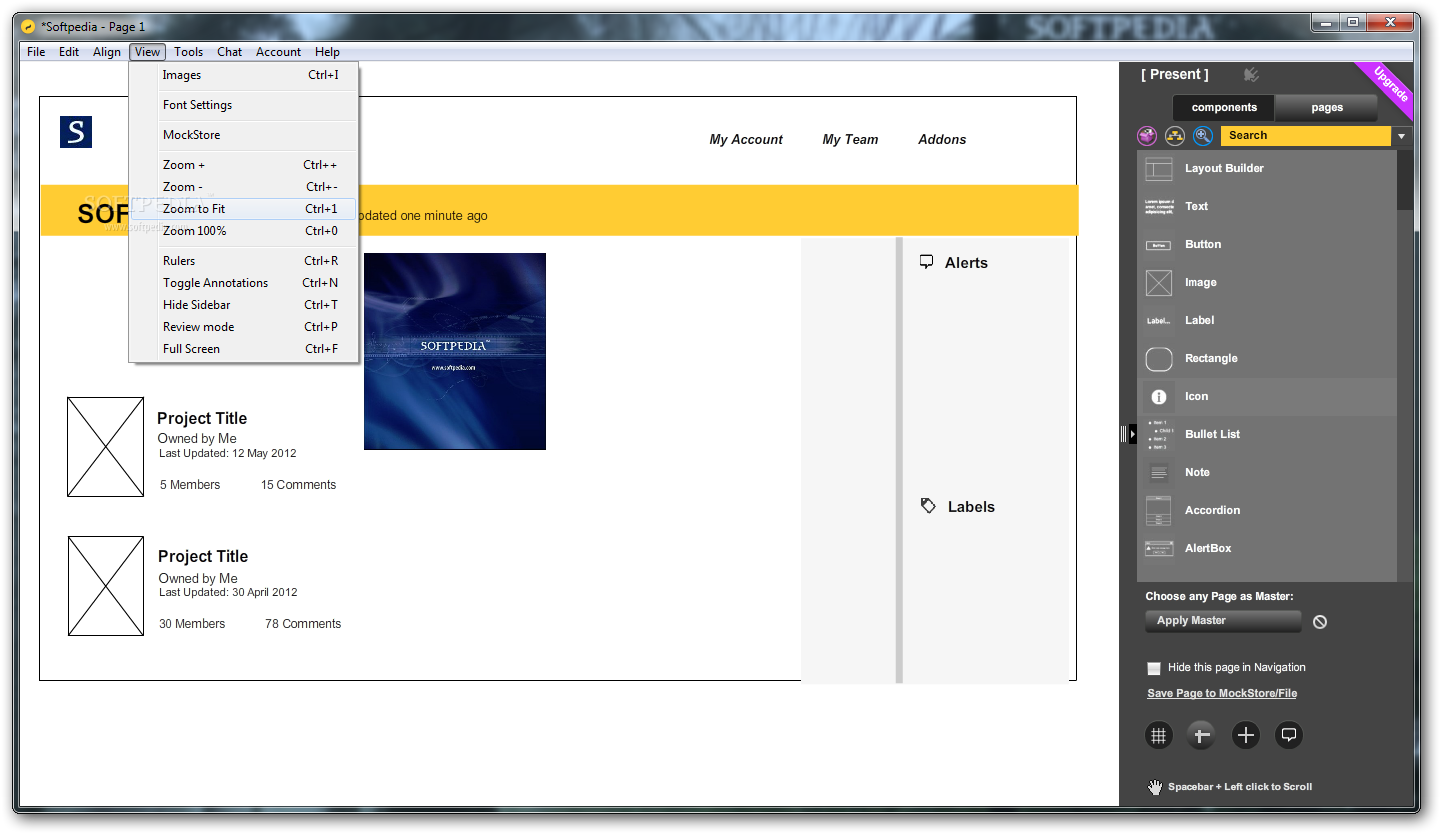Click the sitemap hierarchy icon in sidebar

(x=1175, y=136)
